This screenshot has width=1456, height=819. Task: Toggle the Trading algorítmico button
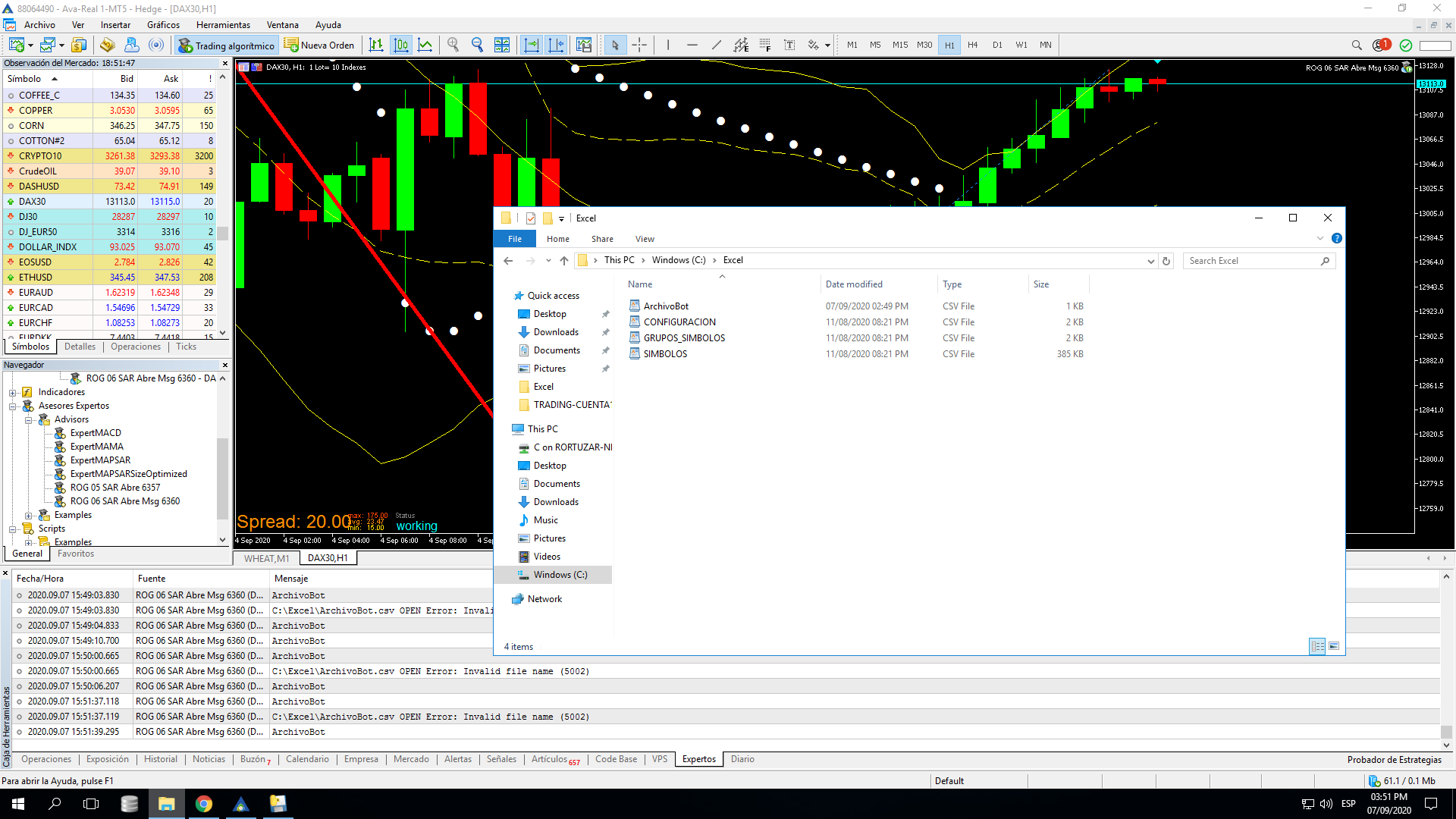pyautogui.click(x=227, y=45)
